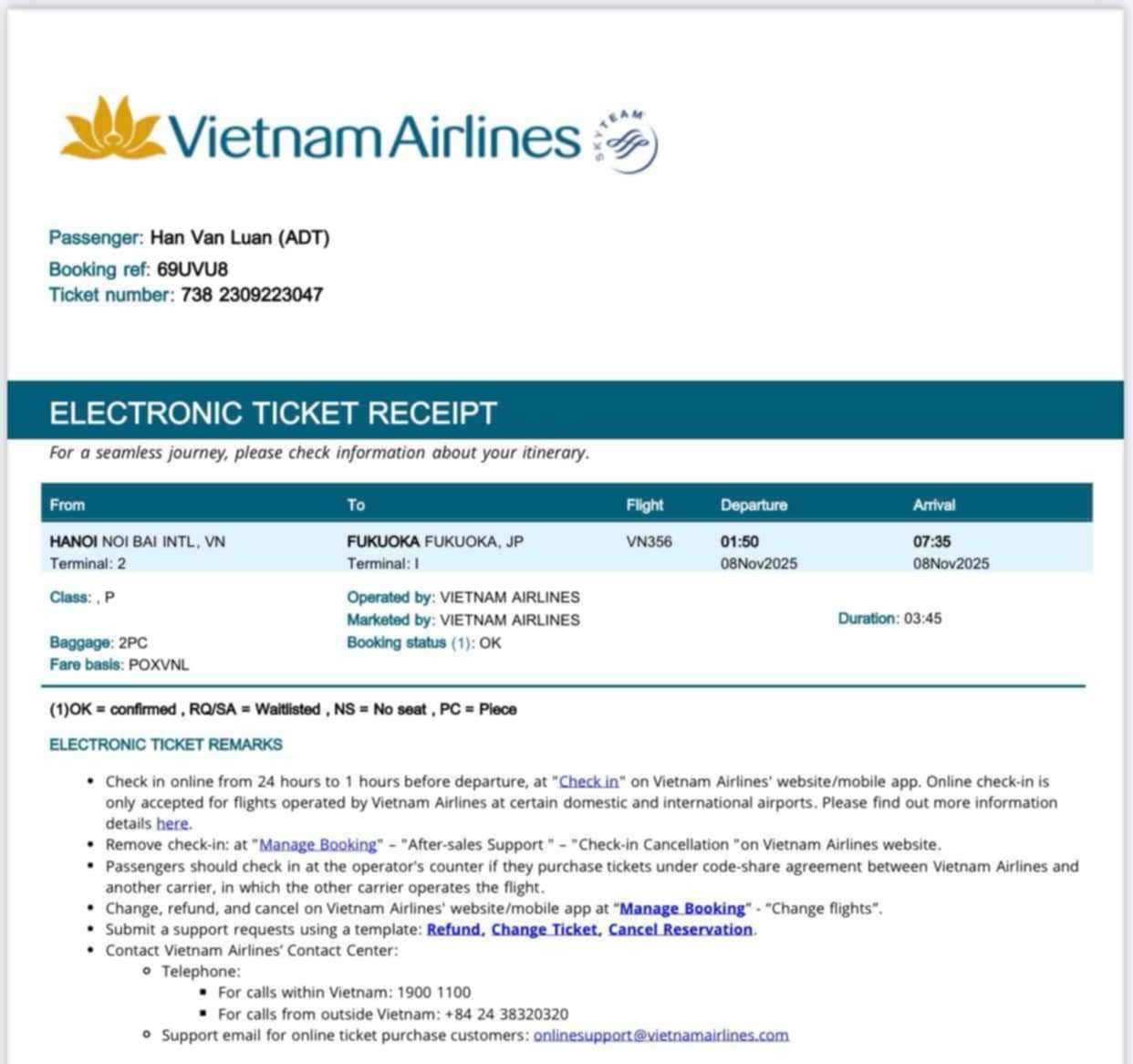Click the outside-Vietnam phone number +84 24 38320320
The width and height of the screenshot is (1133, 1064).
506,1014
